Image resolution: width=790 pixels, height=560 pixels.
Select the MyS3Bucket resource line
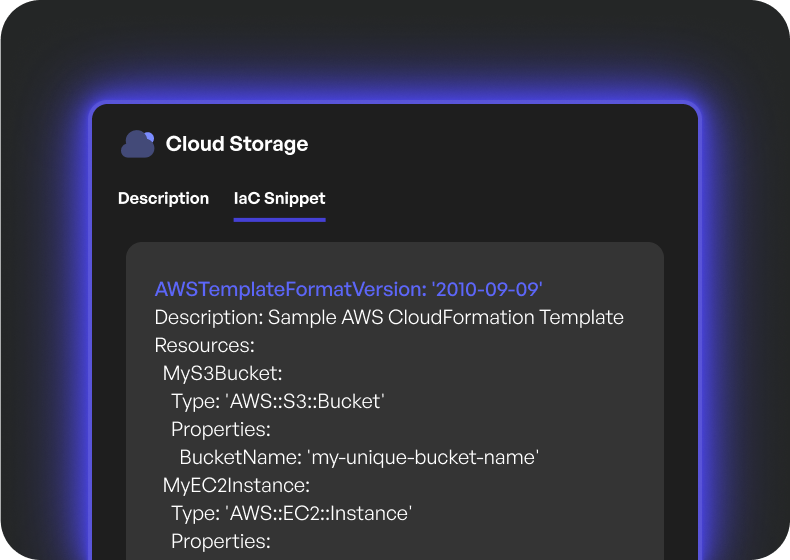coord(223,374)
